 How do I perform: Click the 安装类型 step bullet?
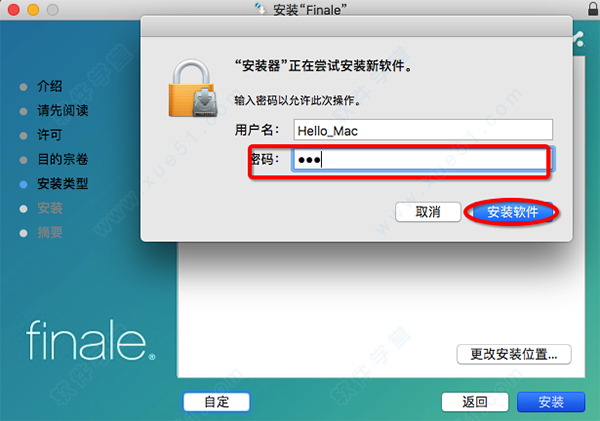coord(23,184)
